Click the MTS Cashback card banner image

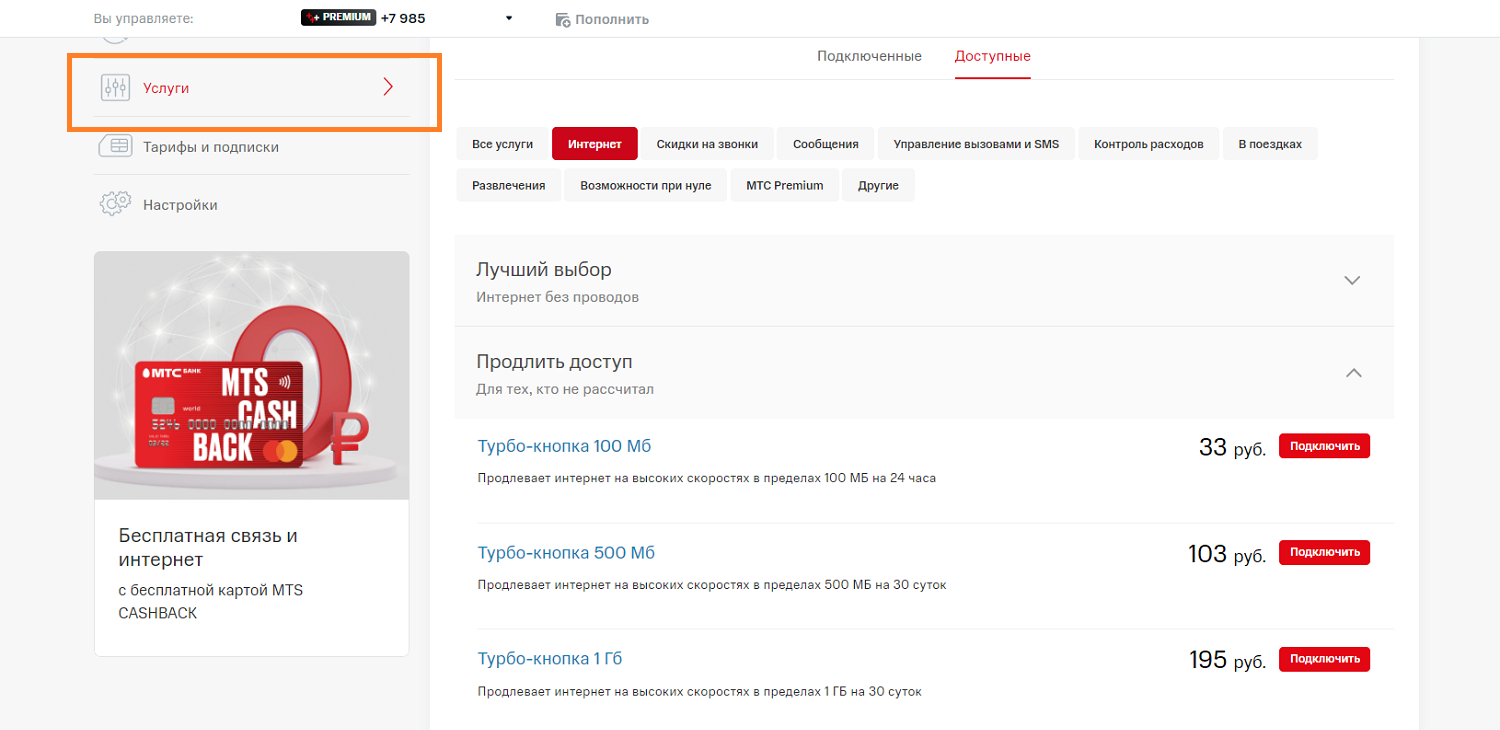[252, 375]
